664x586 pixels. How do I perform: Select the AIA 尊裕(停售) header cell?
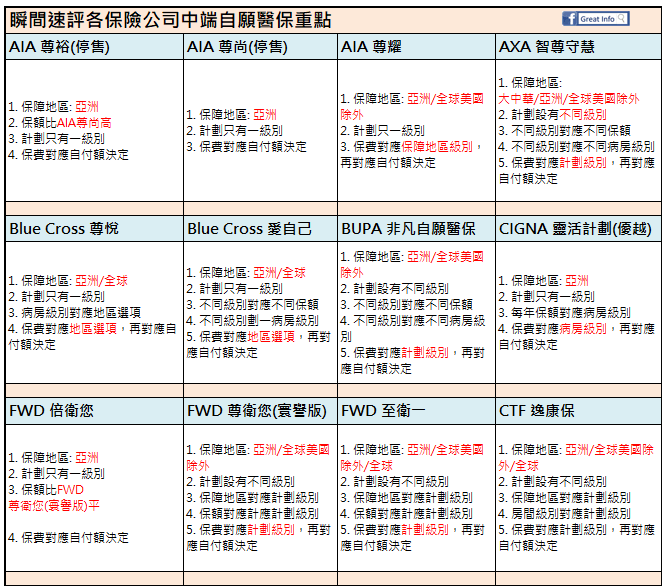click(94, 47)
